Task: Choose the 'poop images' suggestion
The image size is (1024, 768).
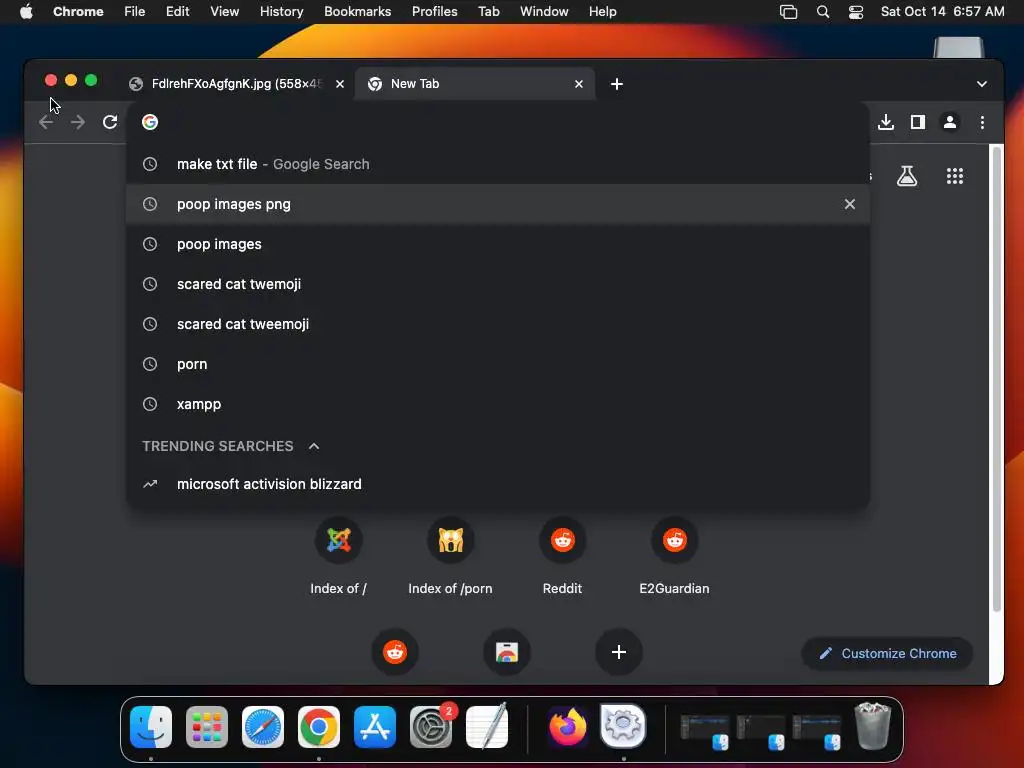Action: (x=498, y=244)
